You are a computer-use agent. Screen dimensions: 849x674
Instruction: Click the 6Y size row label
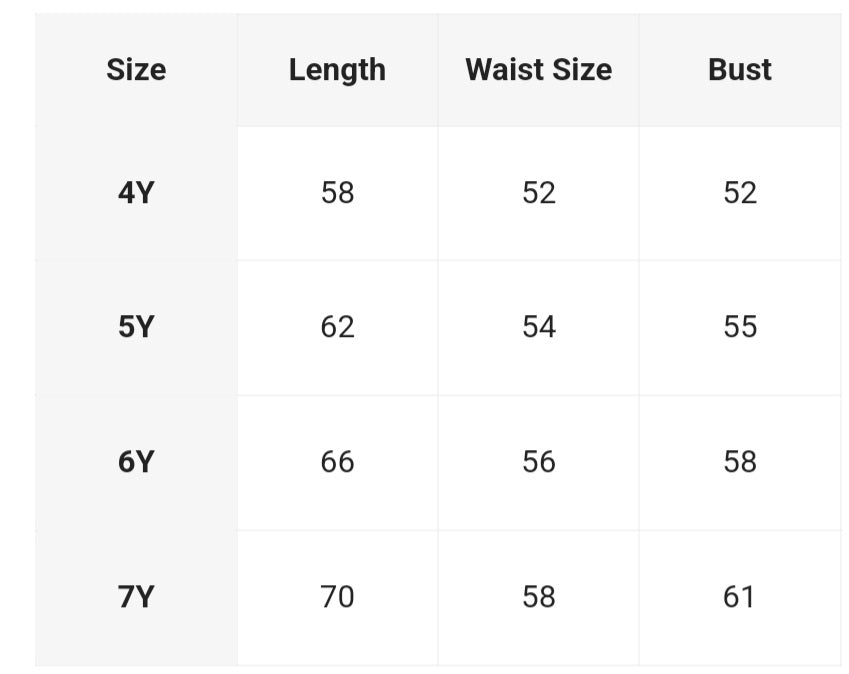(136, 462)
